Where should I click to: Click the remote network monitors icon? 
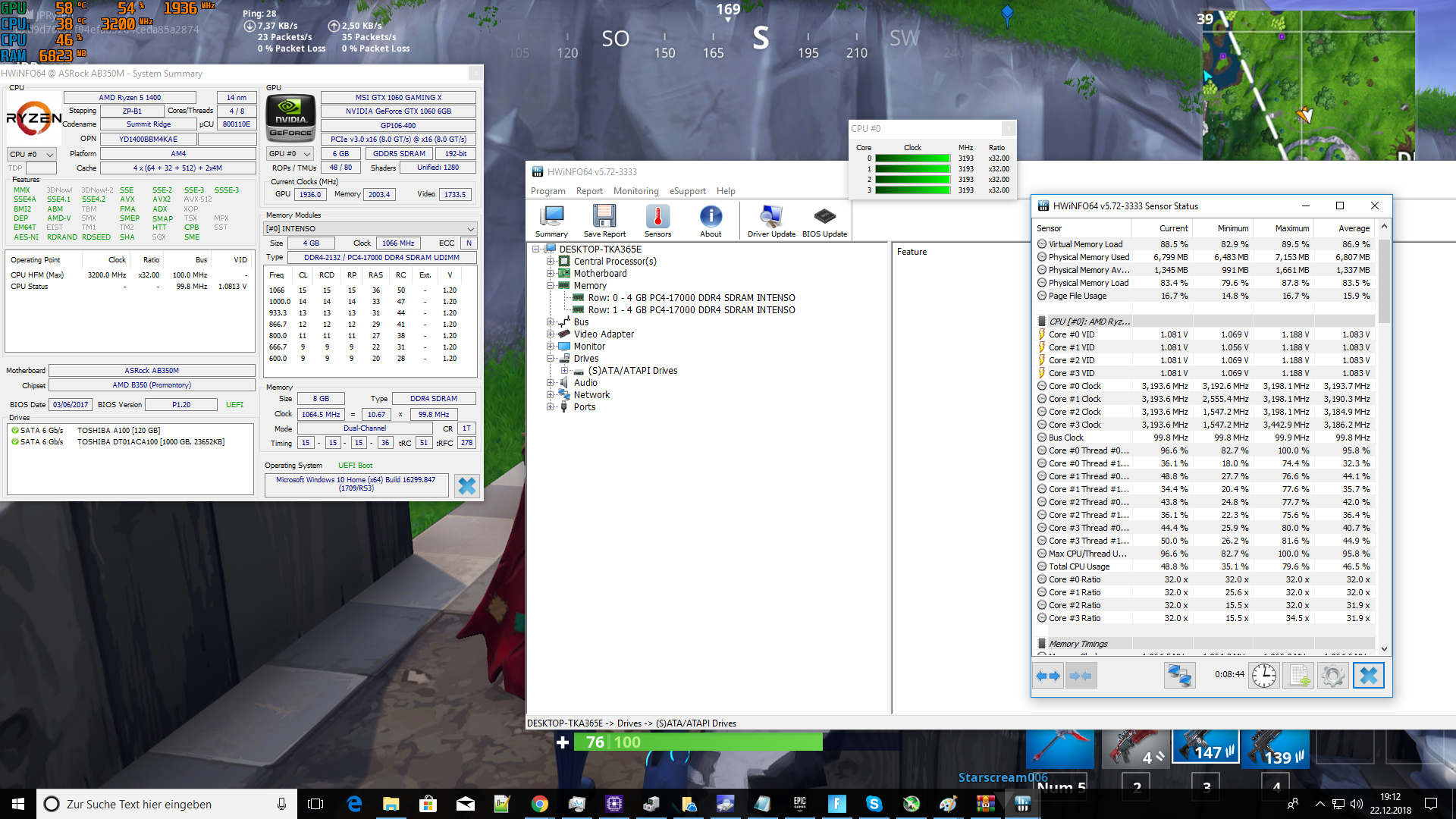coord(1180,675)
